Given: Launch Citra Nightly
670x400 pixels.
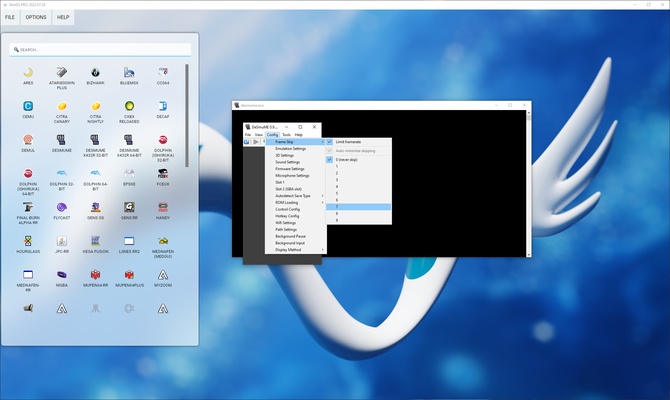Looking at the screenshot, I should (x=95, y=106).
